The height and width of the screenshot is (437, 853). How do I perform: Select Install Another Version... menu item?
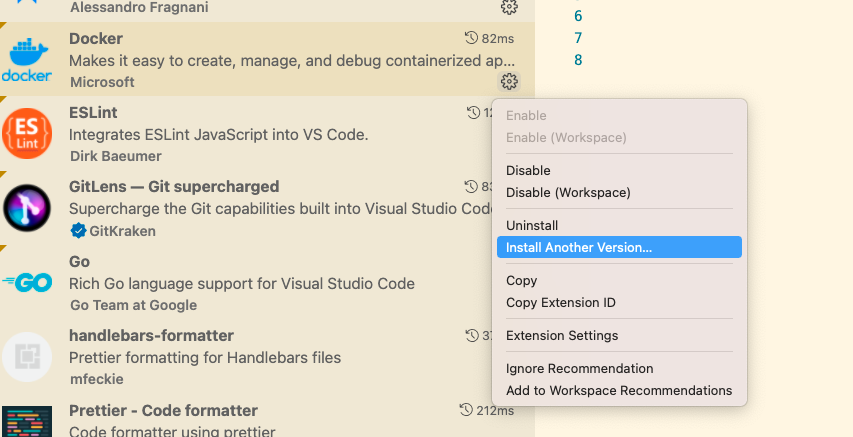coord(619,247)
